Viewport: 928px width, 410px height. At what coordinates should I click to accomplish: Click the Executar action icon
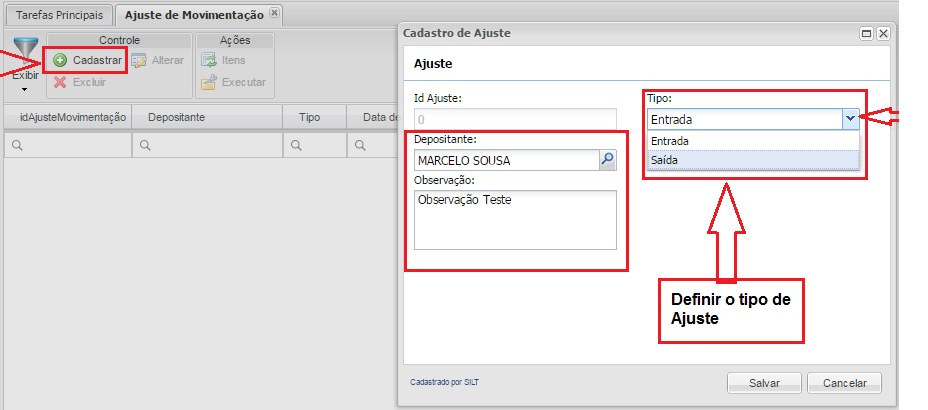[x=208, y=82]
